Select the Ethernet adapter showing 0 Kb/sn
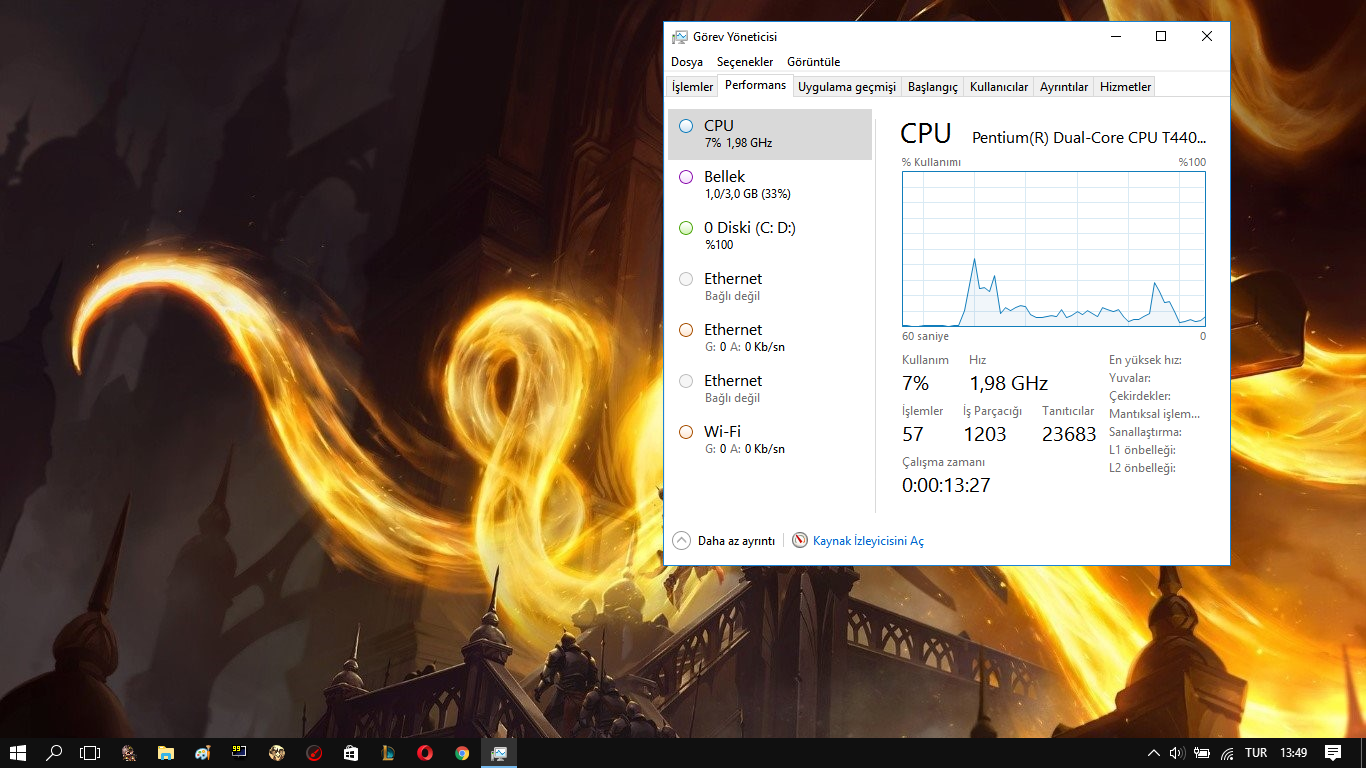This screenshot has width=1366, height=768. click(x=770, y=338)
